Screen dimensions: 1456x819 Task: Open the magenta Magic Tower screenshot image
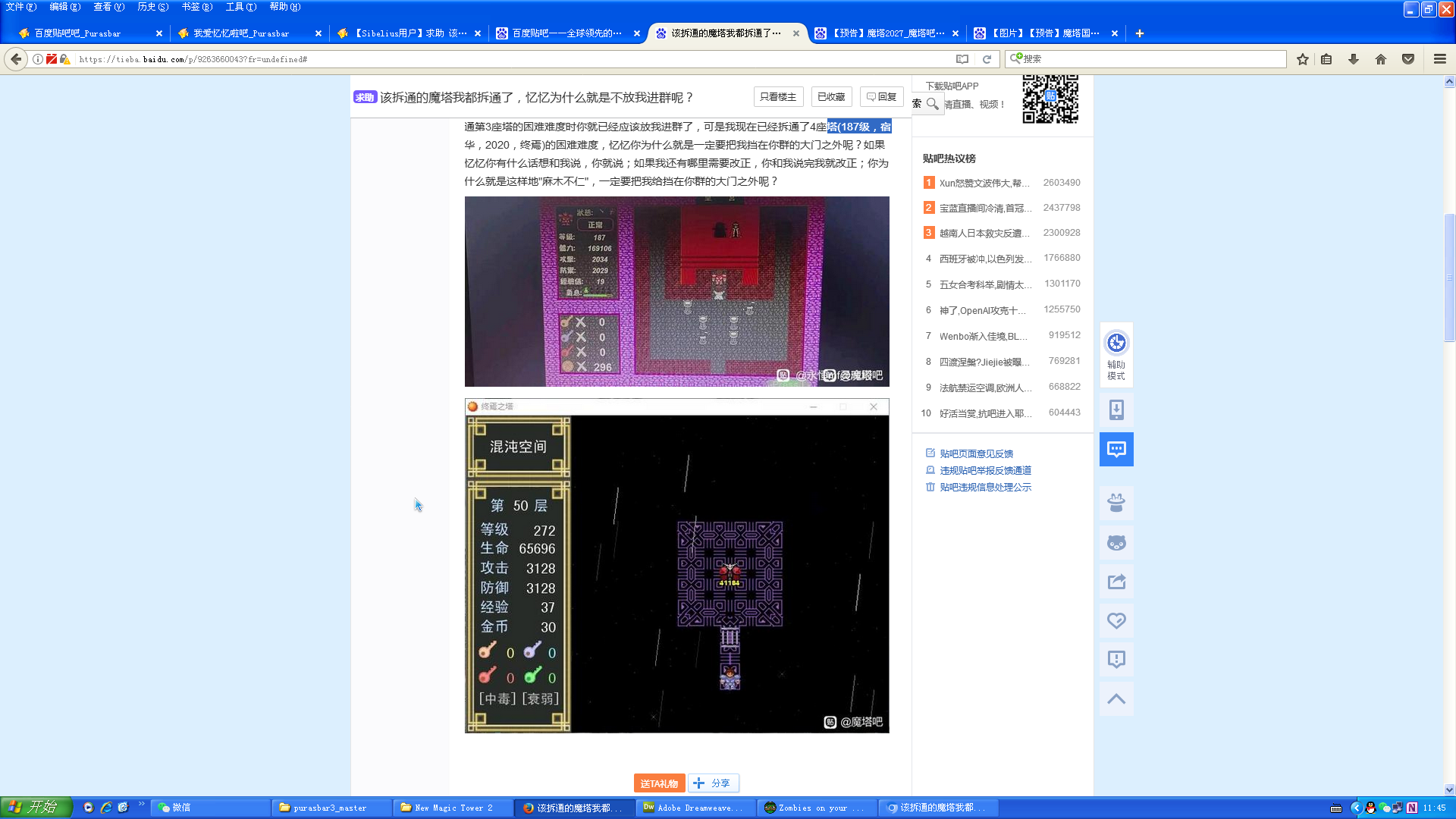coord(676,291)
